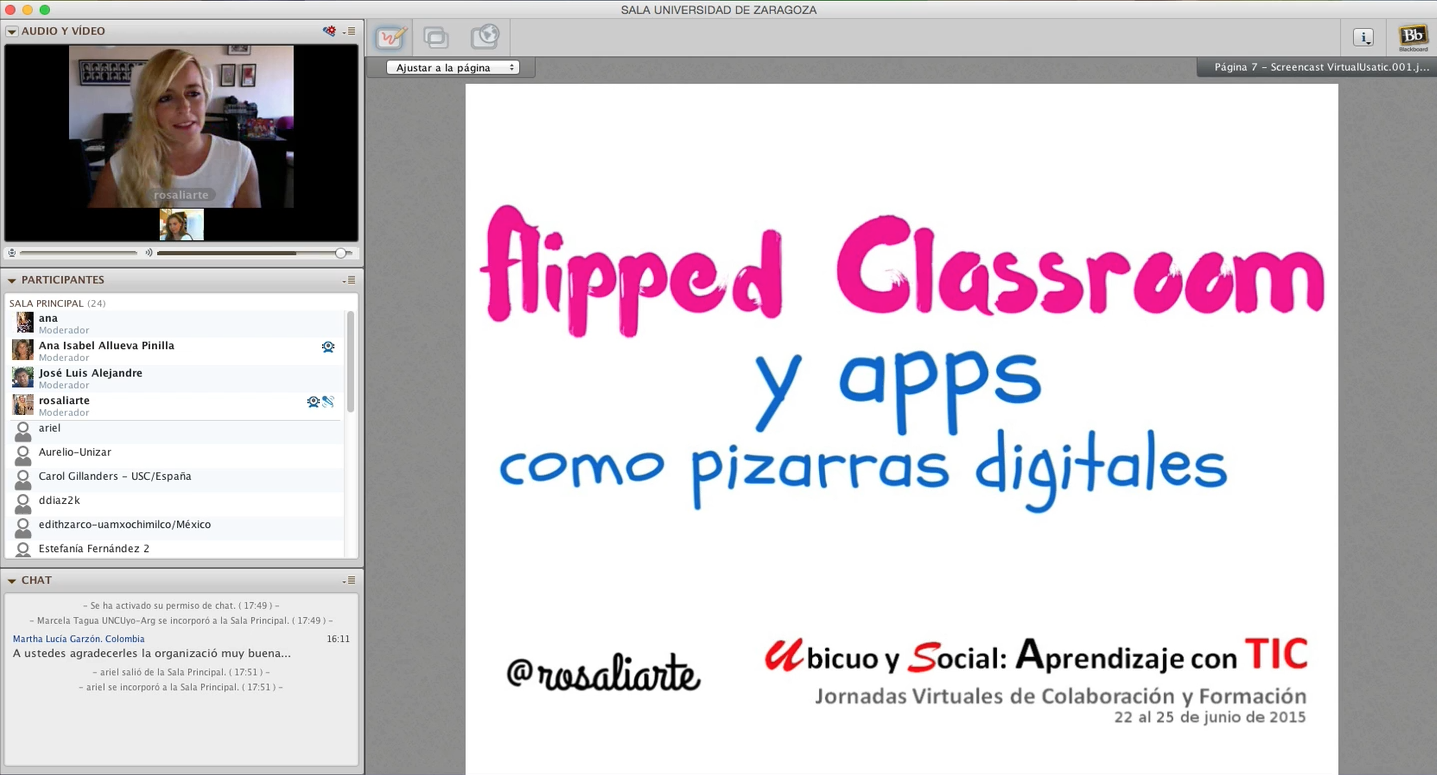Open the audio setup wizard icon
The height and width of the screenshot is (775, 1437).
tap(329, 31)
